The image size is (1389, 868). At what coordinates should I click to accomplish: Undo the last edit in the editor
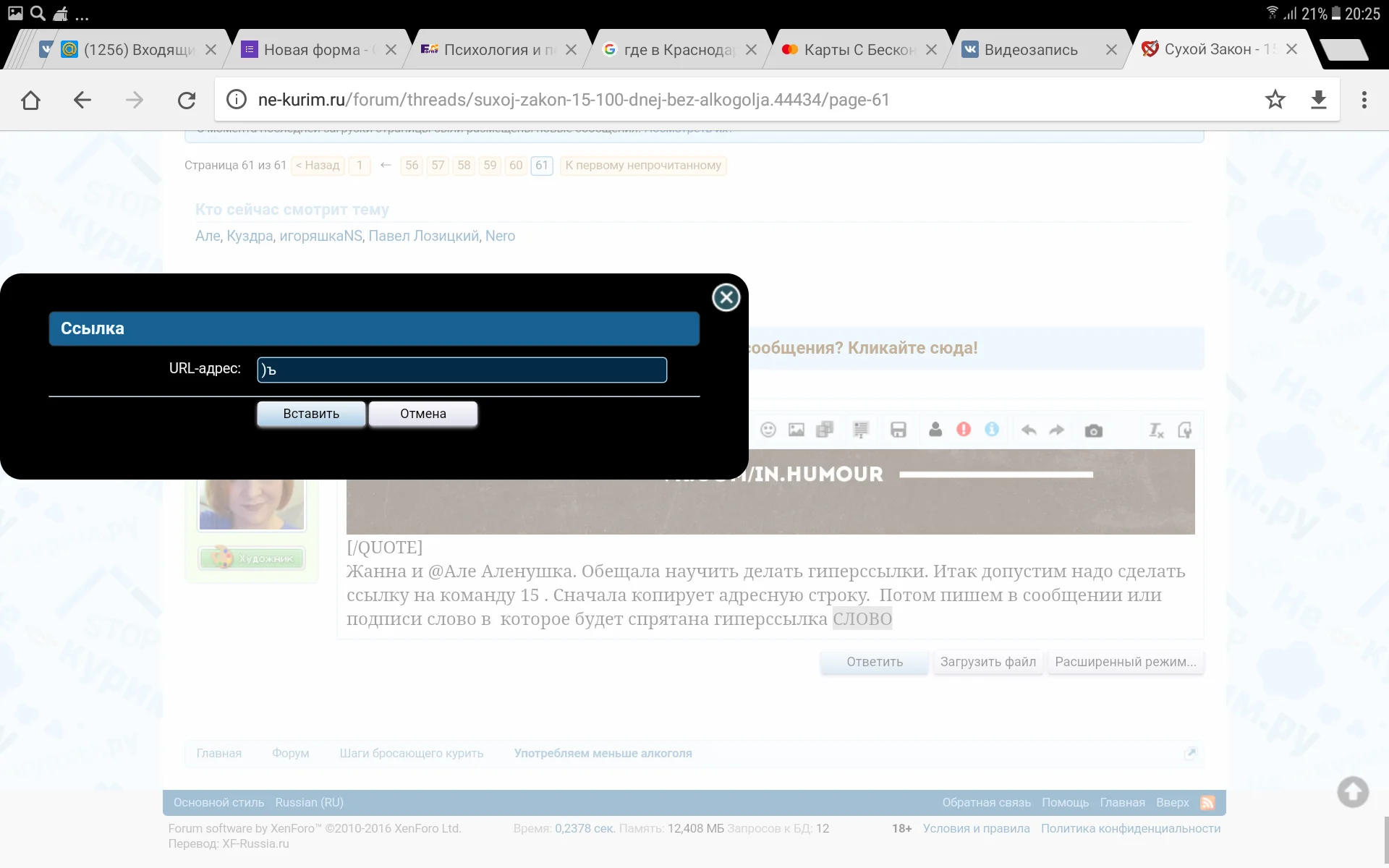[x=1028, y=429]
